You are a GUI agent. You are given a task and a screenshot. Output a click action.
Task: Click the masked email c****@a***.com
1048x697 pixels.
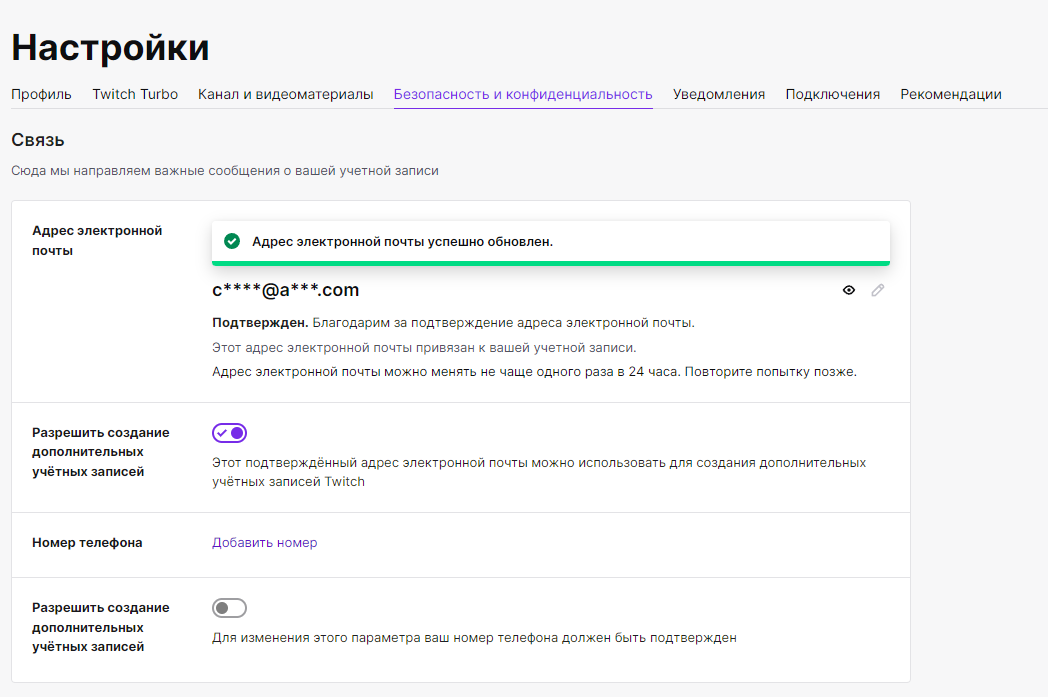click(286, 290)
